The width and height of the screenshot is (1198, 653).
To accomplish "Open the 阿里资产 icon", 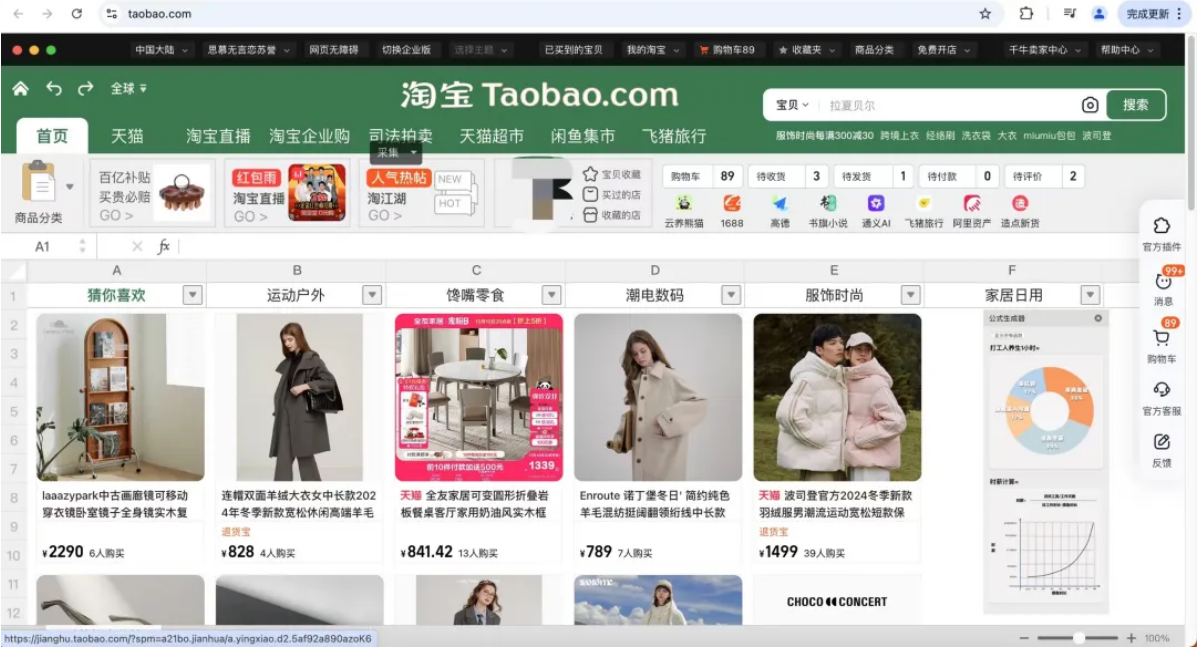I will [972, 203].
